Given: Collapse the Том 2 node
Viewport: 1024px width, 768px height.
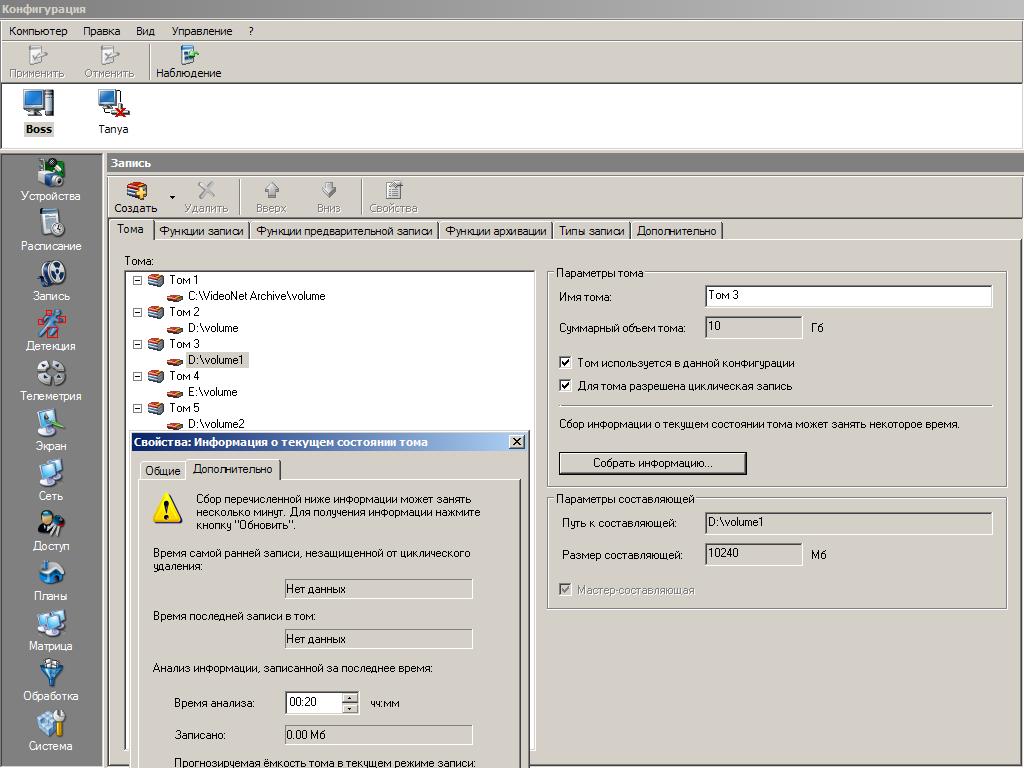Looking at the screenshot, I should (x=137, y=312).
